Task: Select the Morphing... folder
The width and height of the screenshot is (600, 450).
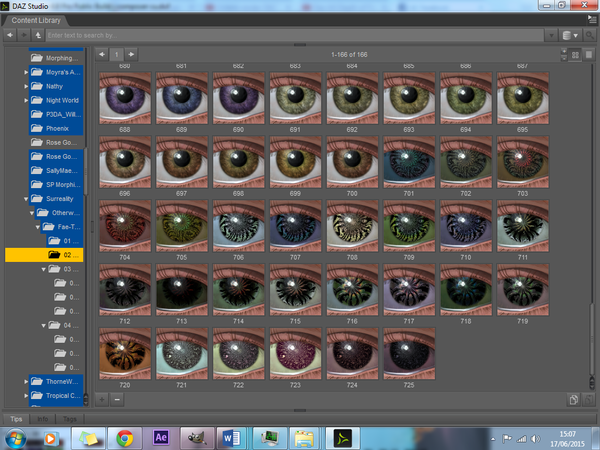Action: (x=56, y=58)
